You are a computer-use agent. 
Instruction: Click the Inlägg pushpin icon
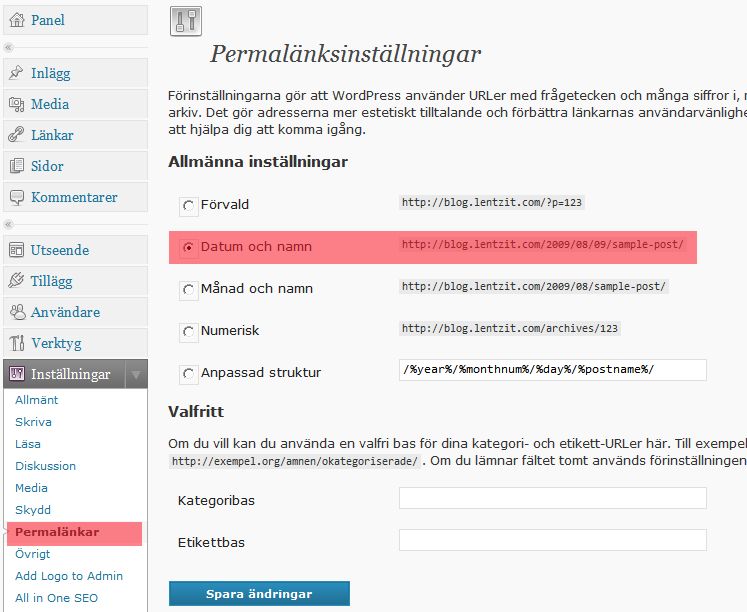click(x=16, y=73)
